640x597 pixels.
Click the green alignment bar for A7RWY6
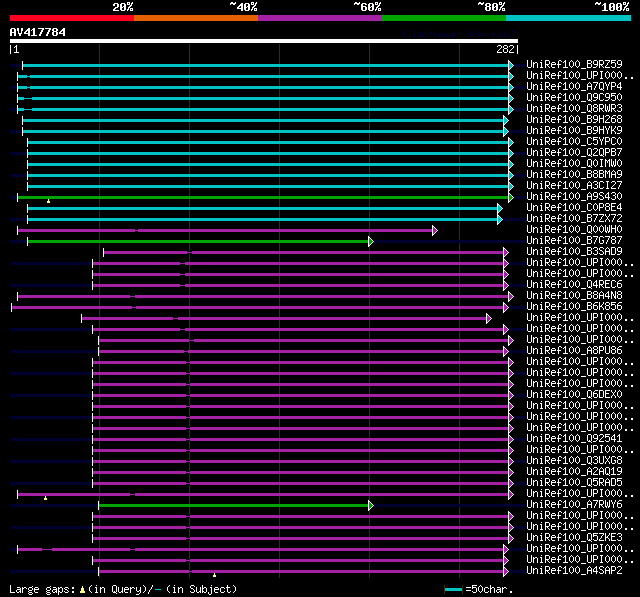click(233, 506)
